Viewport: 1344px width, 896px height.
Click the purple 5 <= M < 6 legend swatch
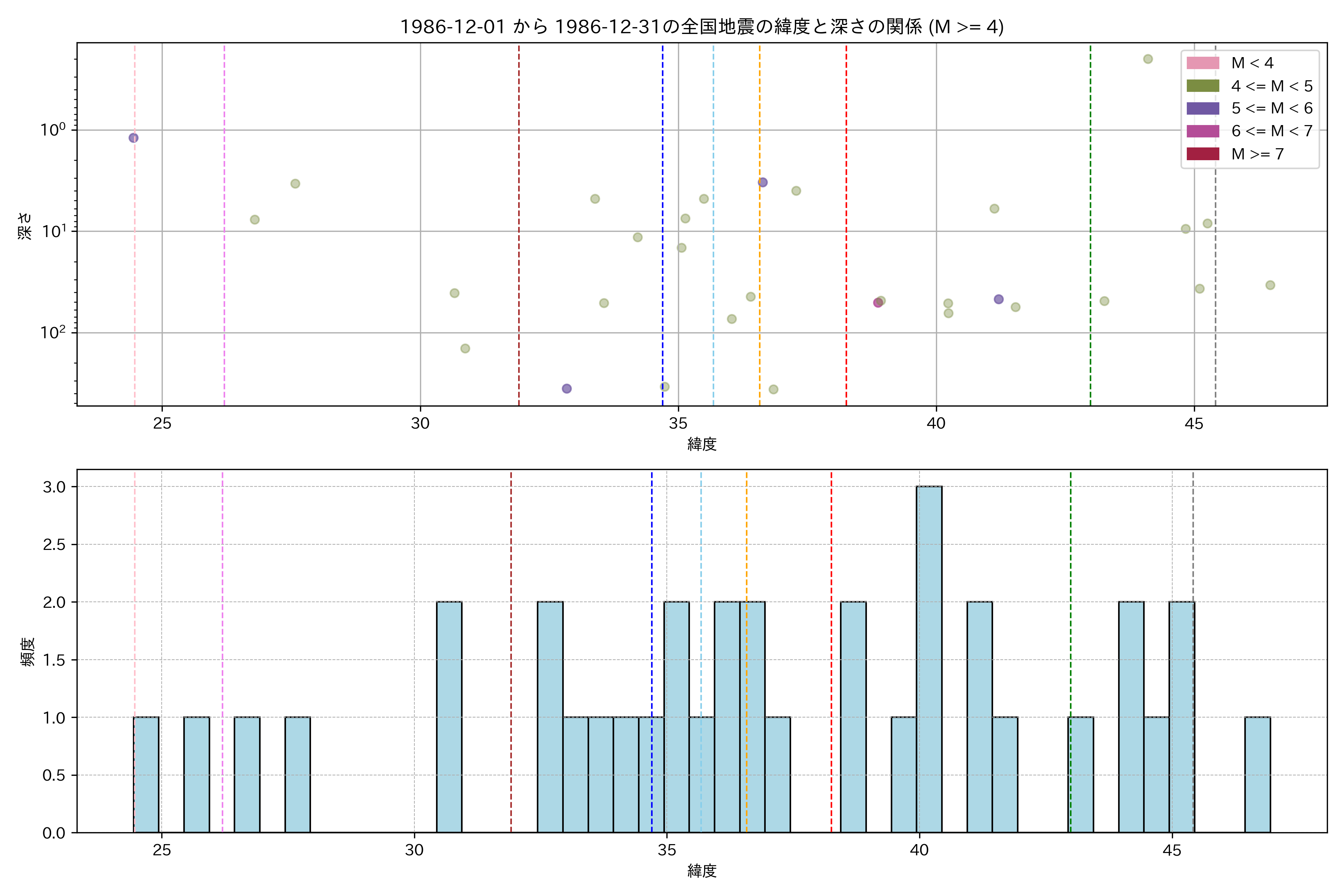(x=1202, y=109)
